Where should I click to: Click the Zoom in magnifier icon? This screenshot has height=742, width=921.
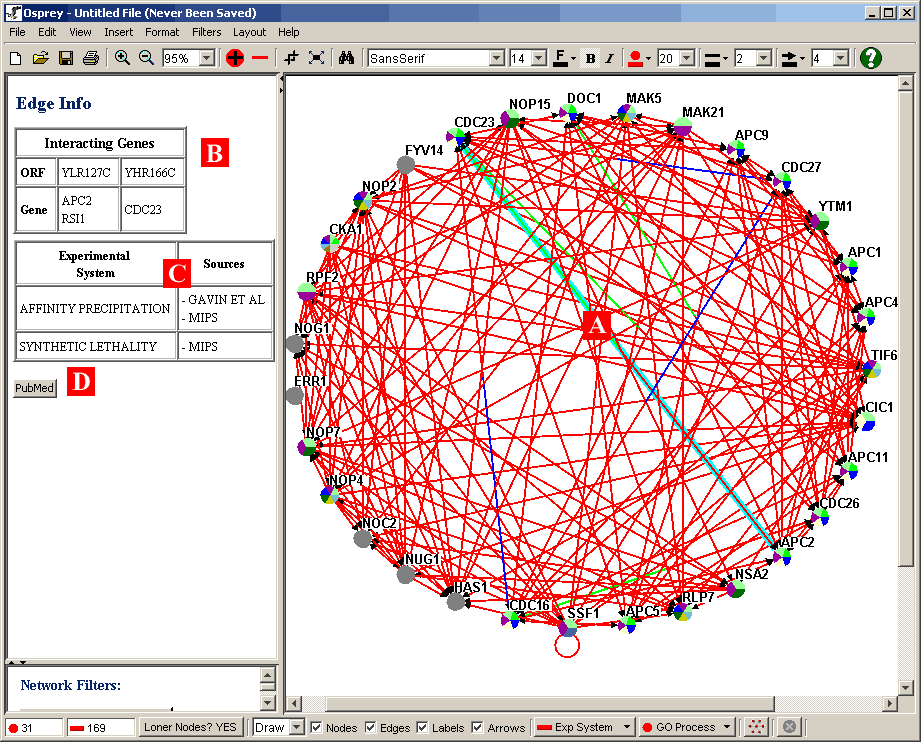tap(122, 59)
